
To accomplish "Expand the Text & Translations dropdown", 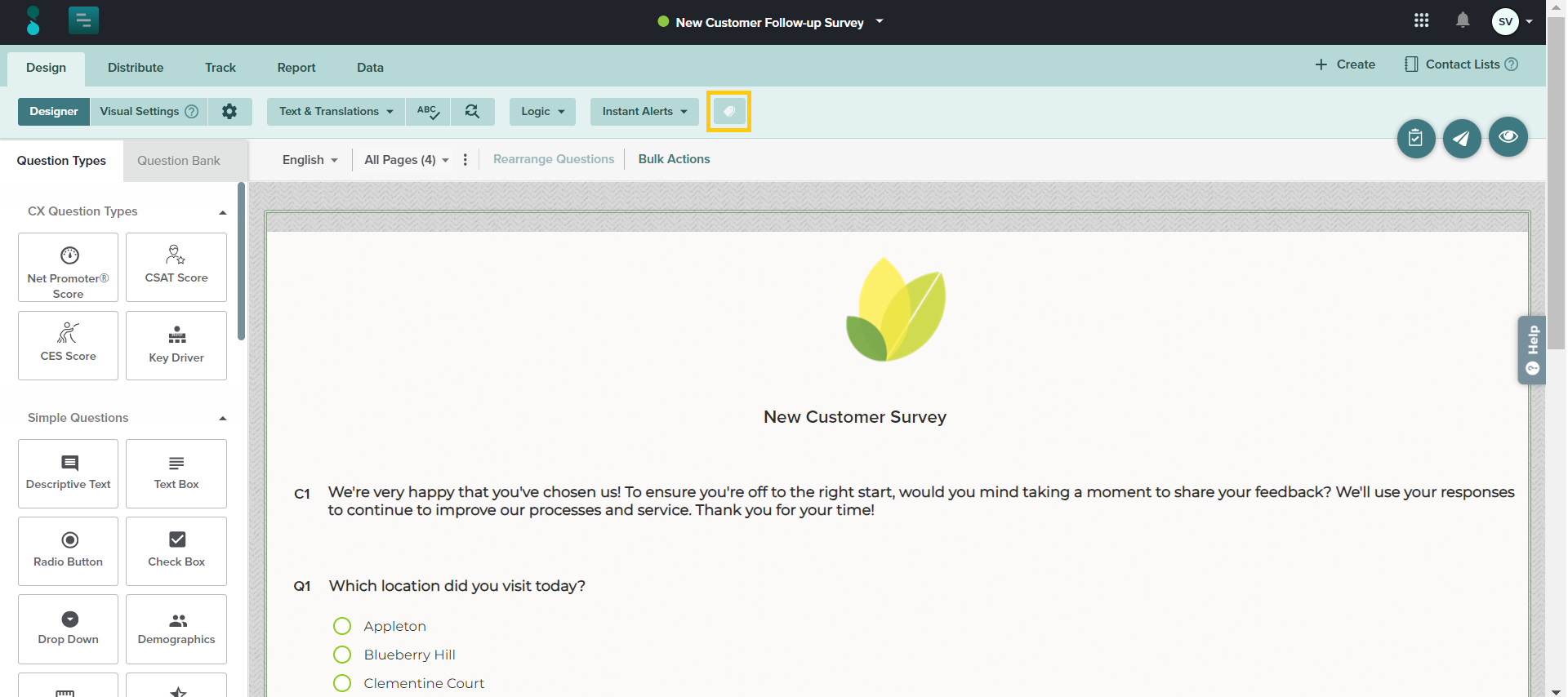I will (336, 112).
